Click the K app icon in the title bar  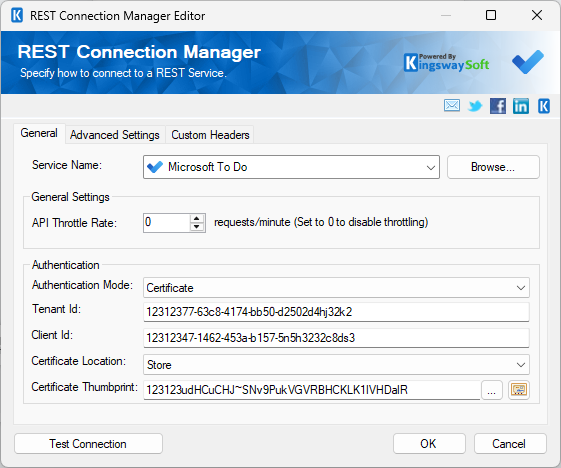click(x=17, y=15)
